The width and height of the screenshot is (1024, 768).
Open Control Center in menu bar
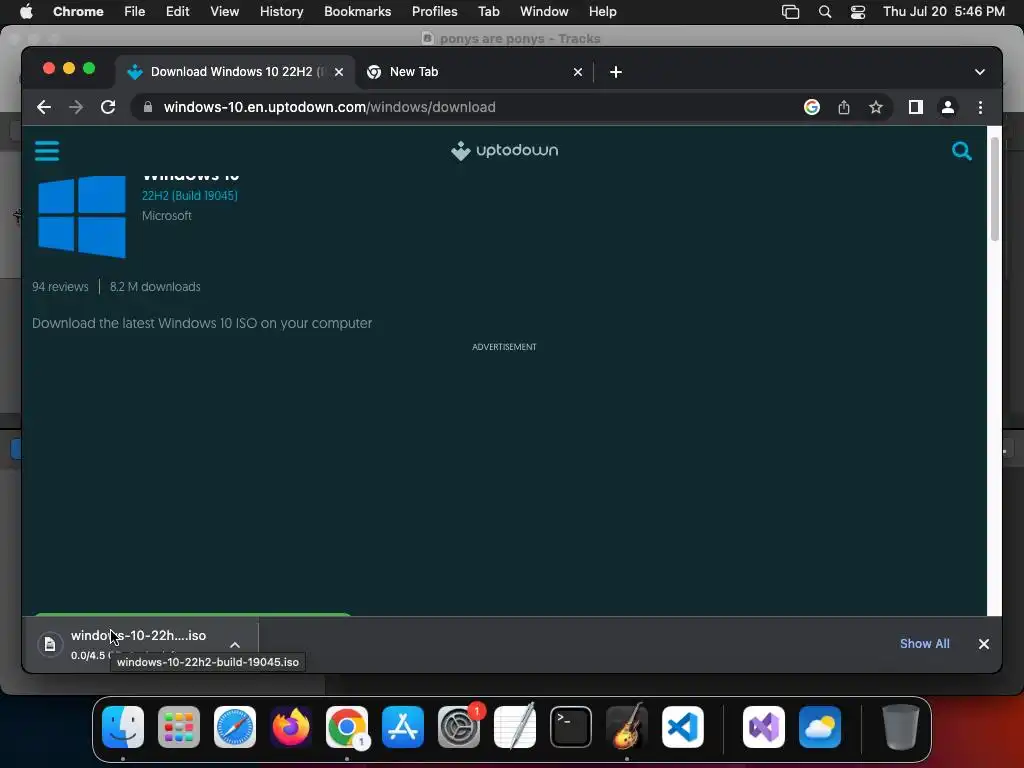click(857, 12)
